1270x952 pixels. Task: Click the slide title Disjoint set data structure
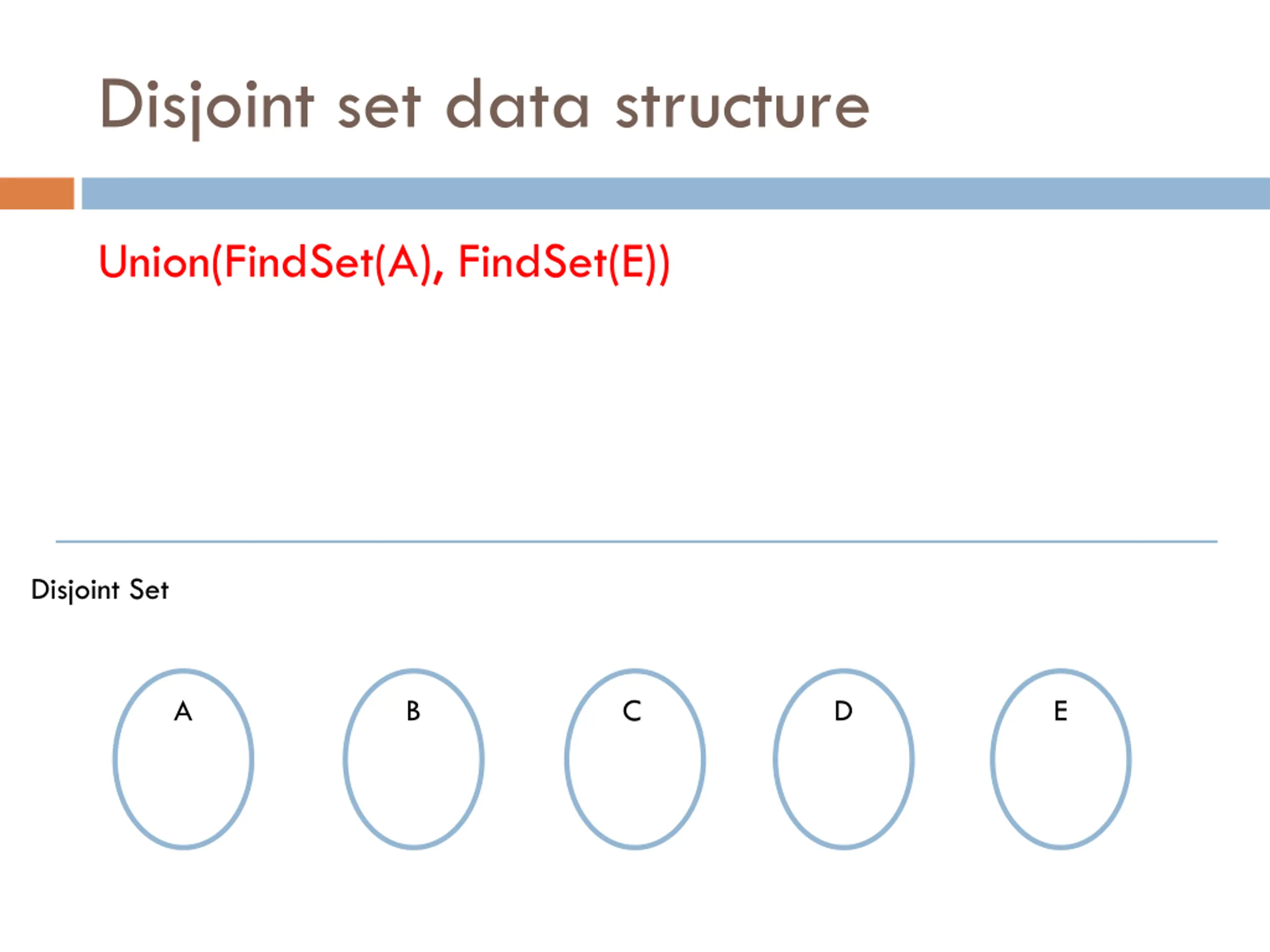485,106
